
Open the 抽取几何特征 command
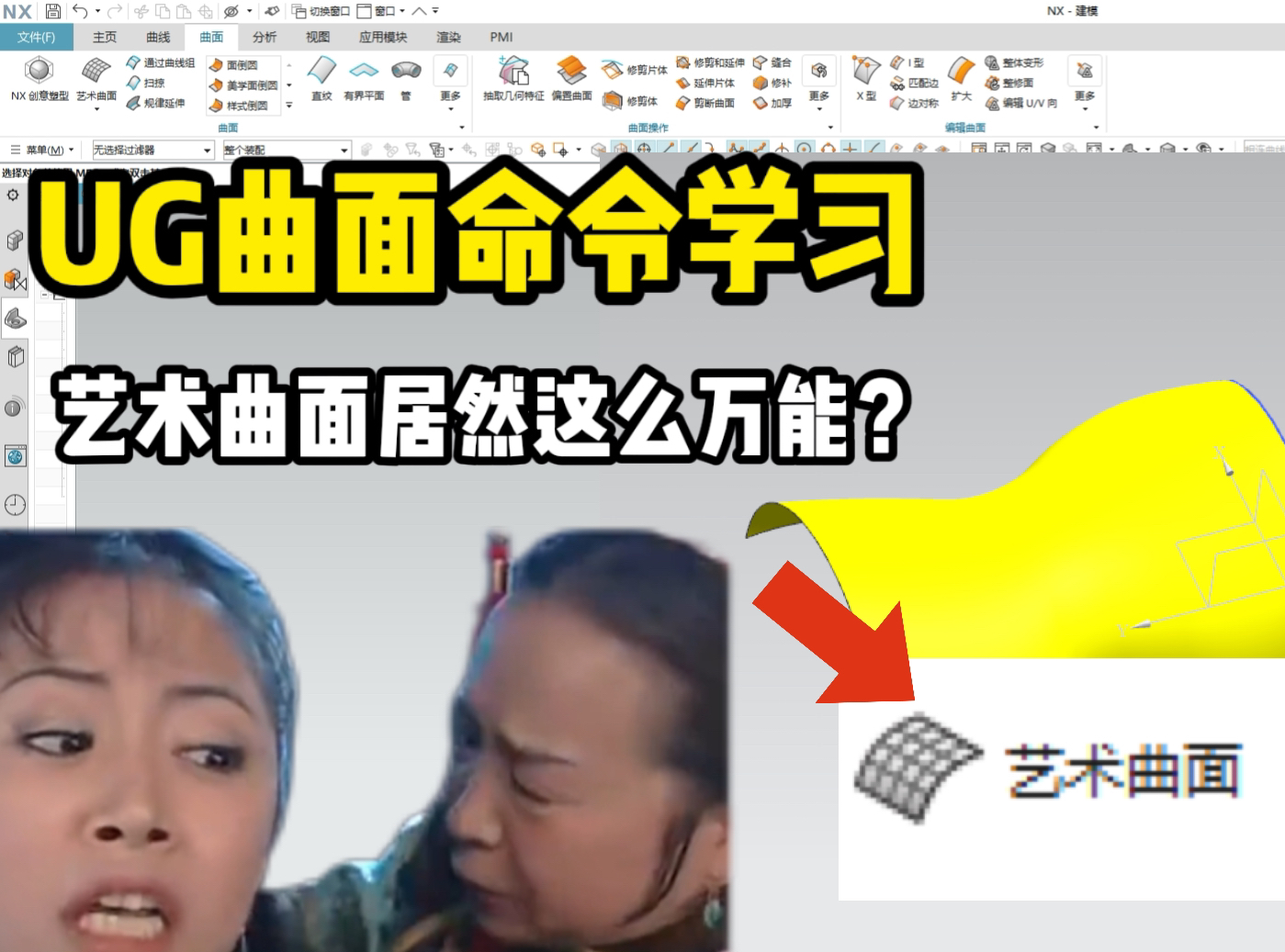[513, 79]
